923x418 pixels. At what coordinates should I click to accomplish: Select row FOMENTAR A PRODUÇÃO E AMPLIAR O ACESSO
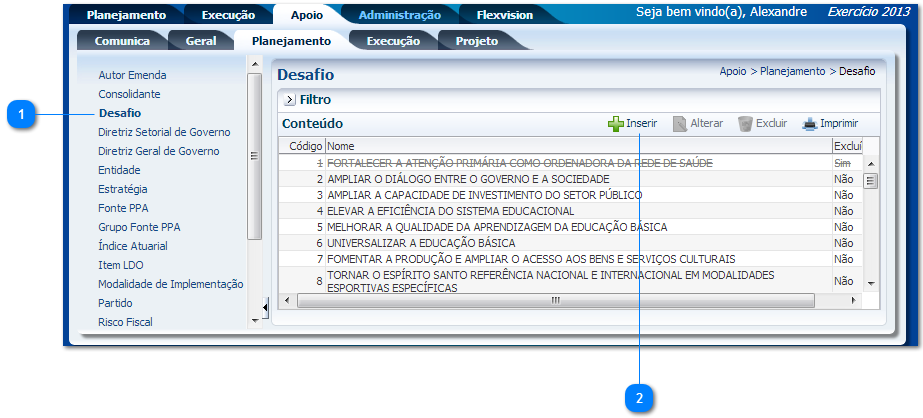pos(571,258)
